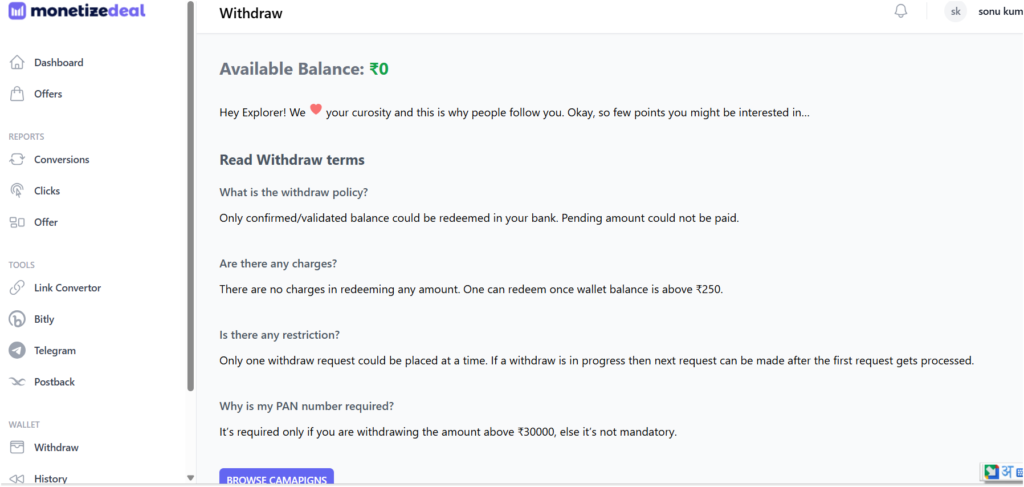Click the Telegram paper plane icon

17,351
